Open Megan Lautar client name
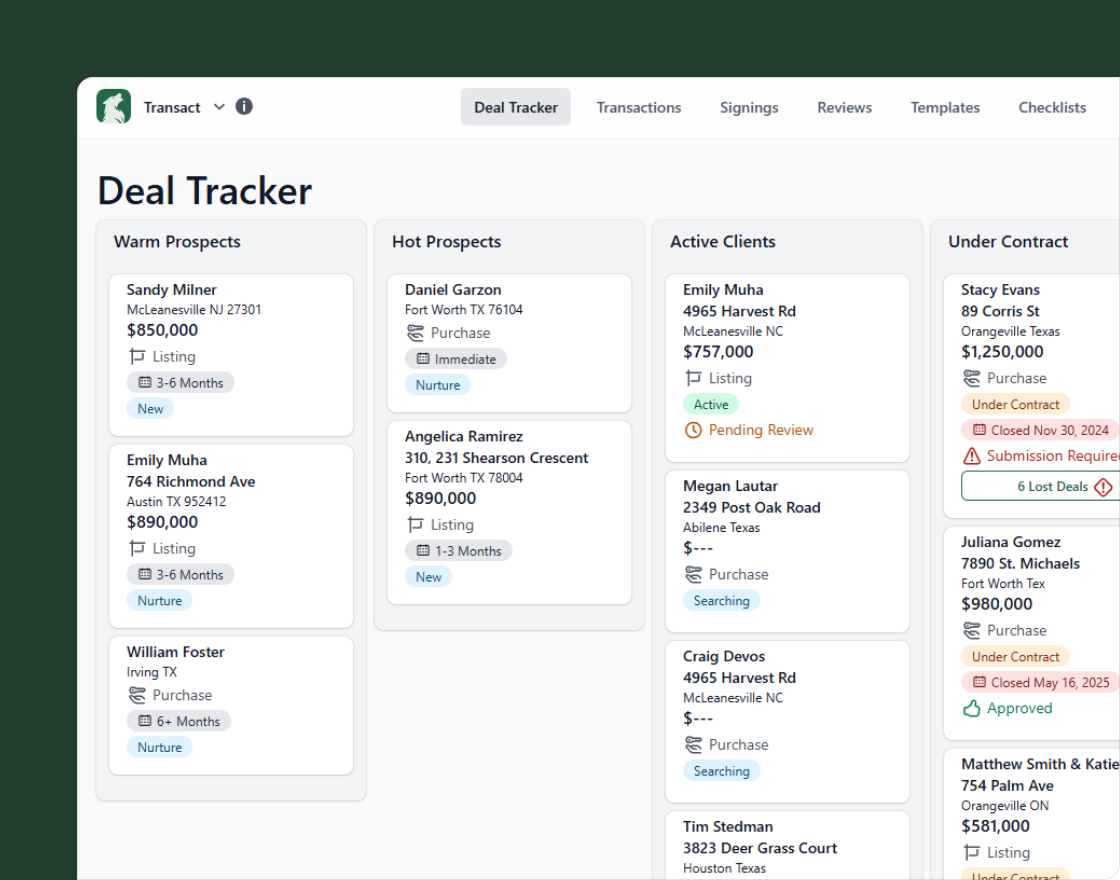Image resolution: width=1120 pixels, height=880 pixels. 730,486
